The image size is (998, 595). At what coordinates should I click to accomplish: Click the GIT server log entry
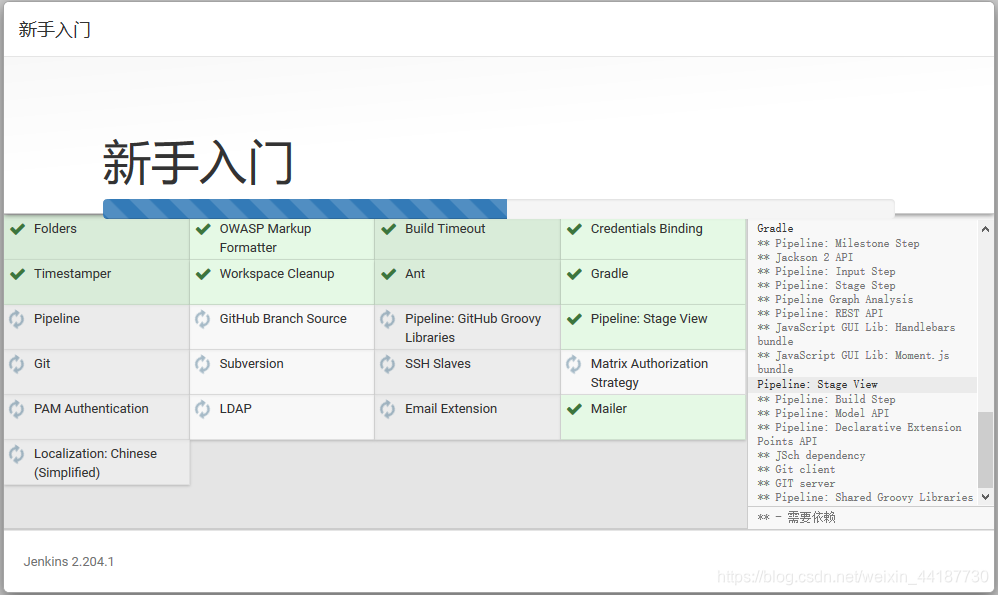[796, 483]
